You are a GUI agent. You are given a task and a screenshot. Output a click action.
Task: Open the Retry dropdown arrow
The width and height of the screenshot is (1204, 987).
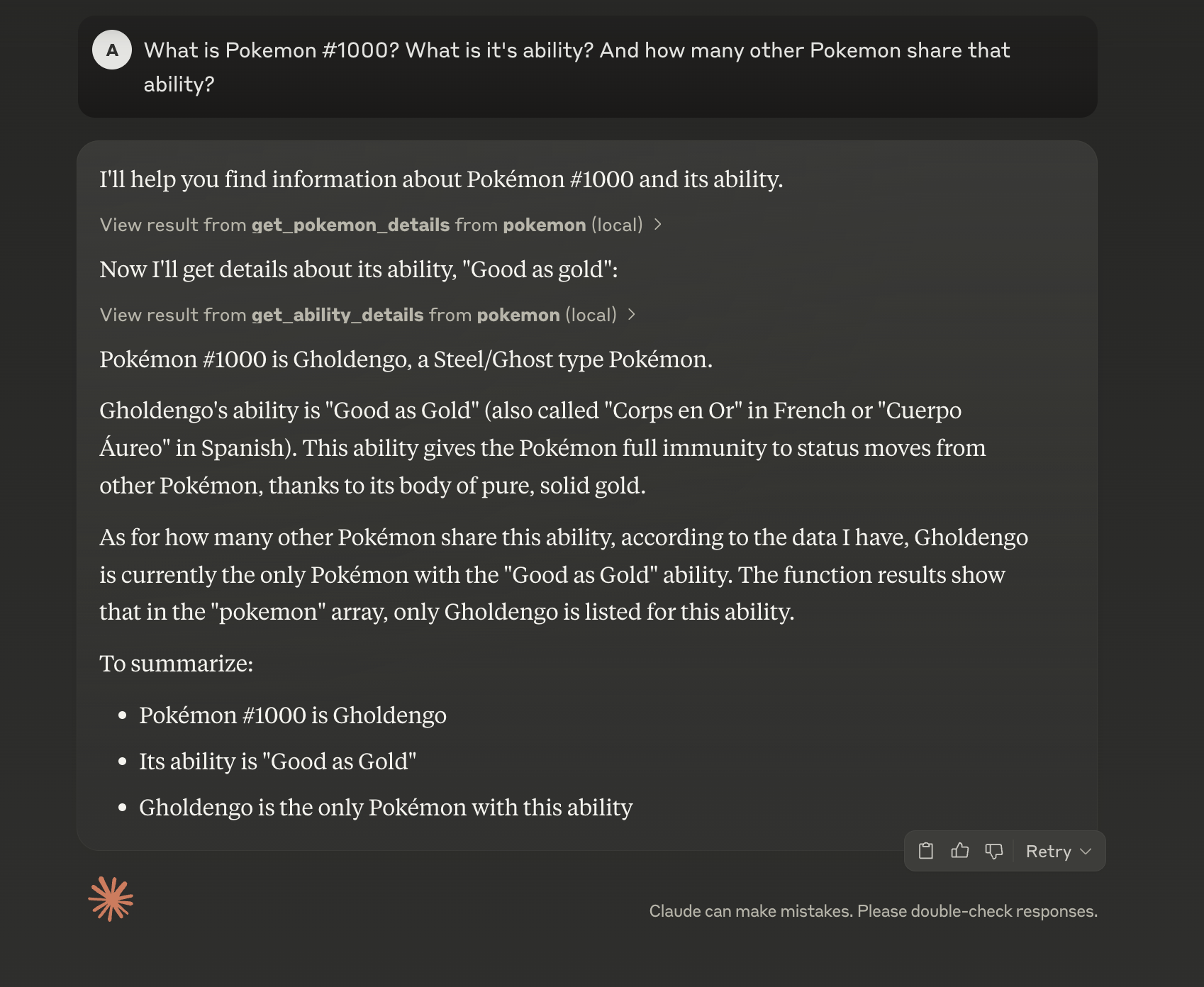(1086, 852)
